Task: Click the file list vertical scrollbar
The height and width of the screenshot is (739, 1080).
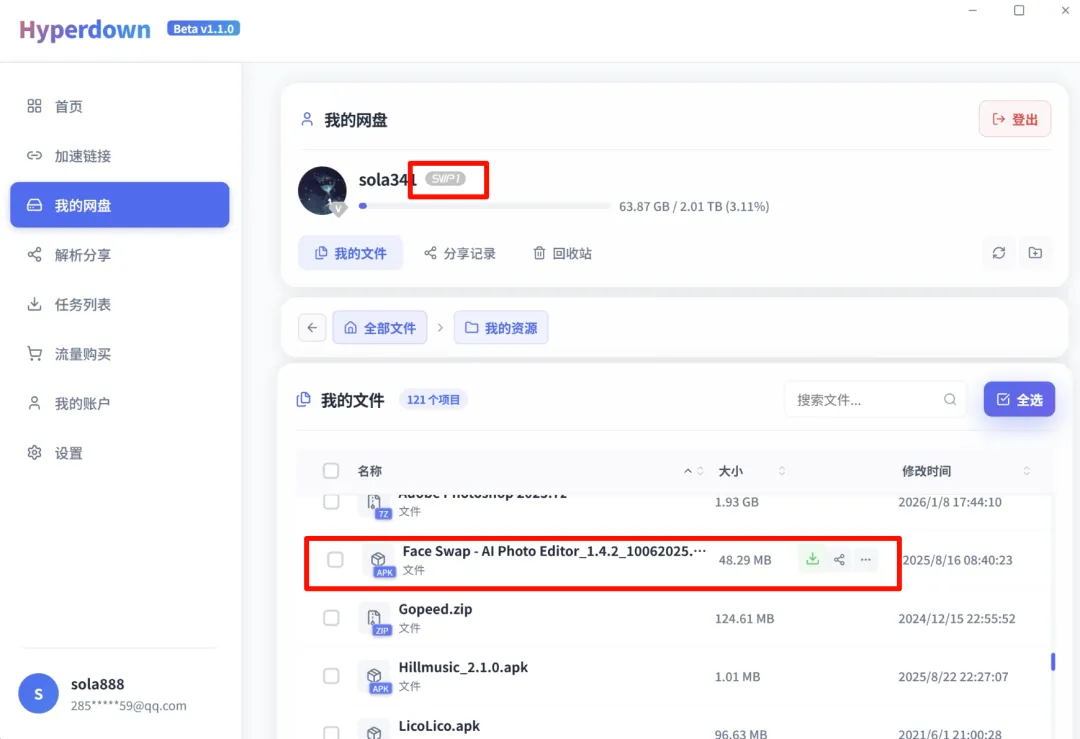Action: [x=1052, y=661]
